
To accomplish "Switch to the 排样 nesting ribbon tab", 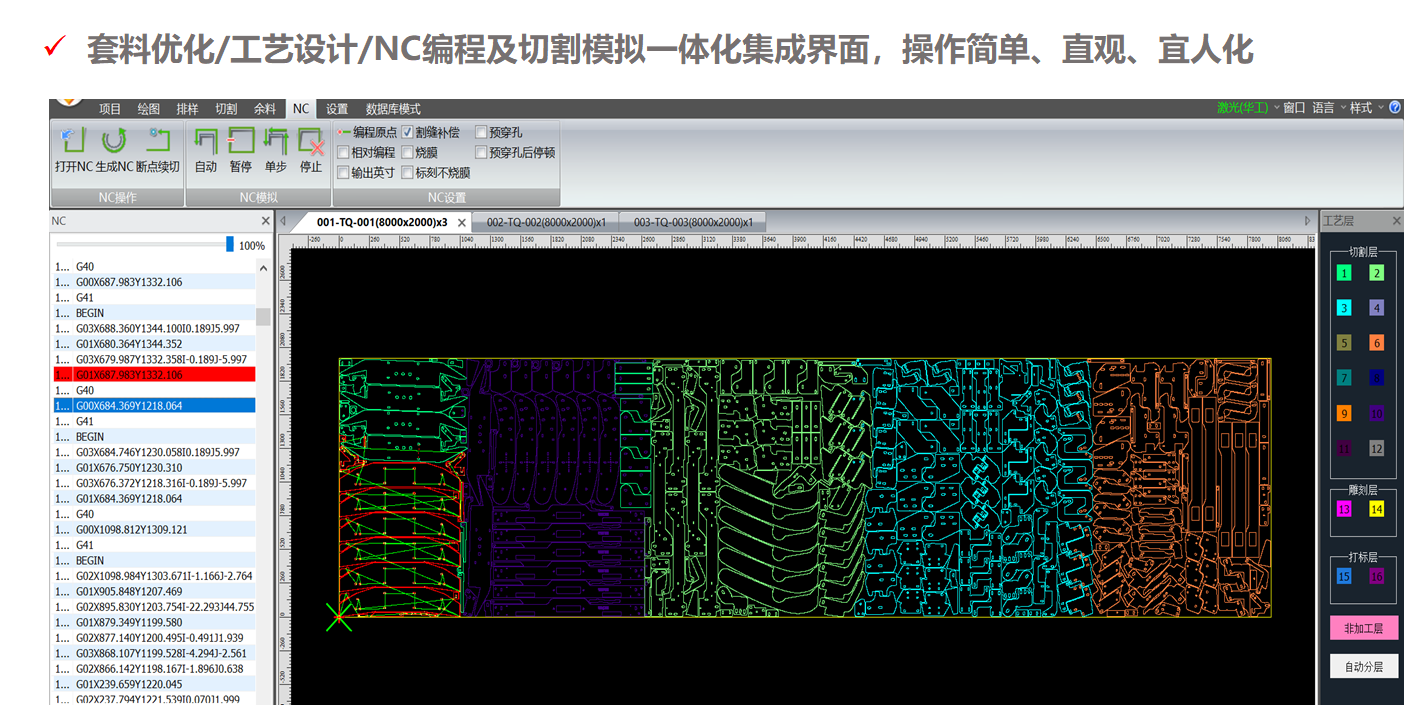I will pos(187,109).
